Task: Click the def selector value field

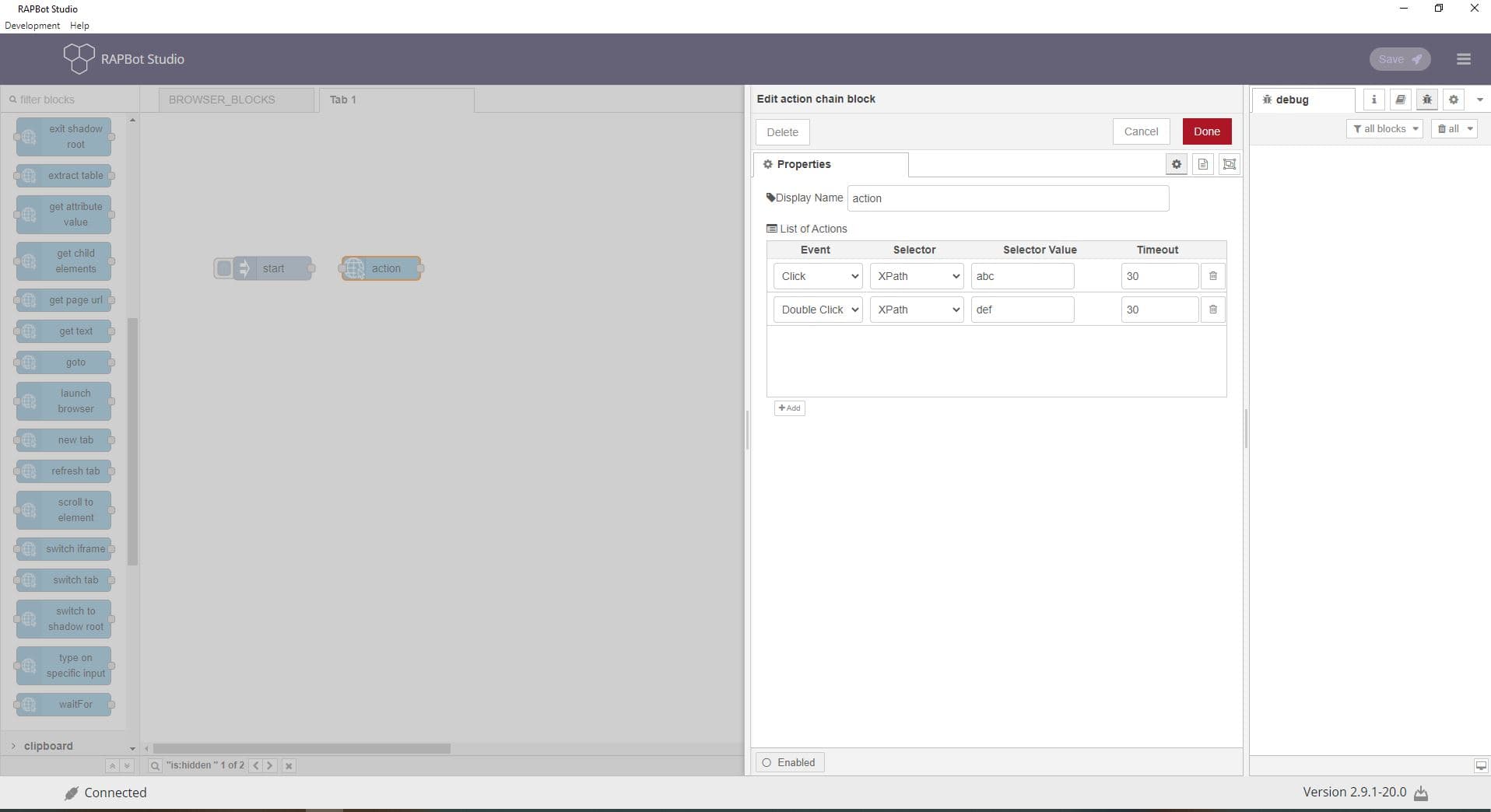Action: tap(1023, 310)
